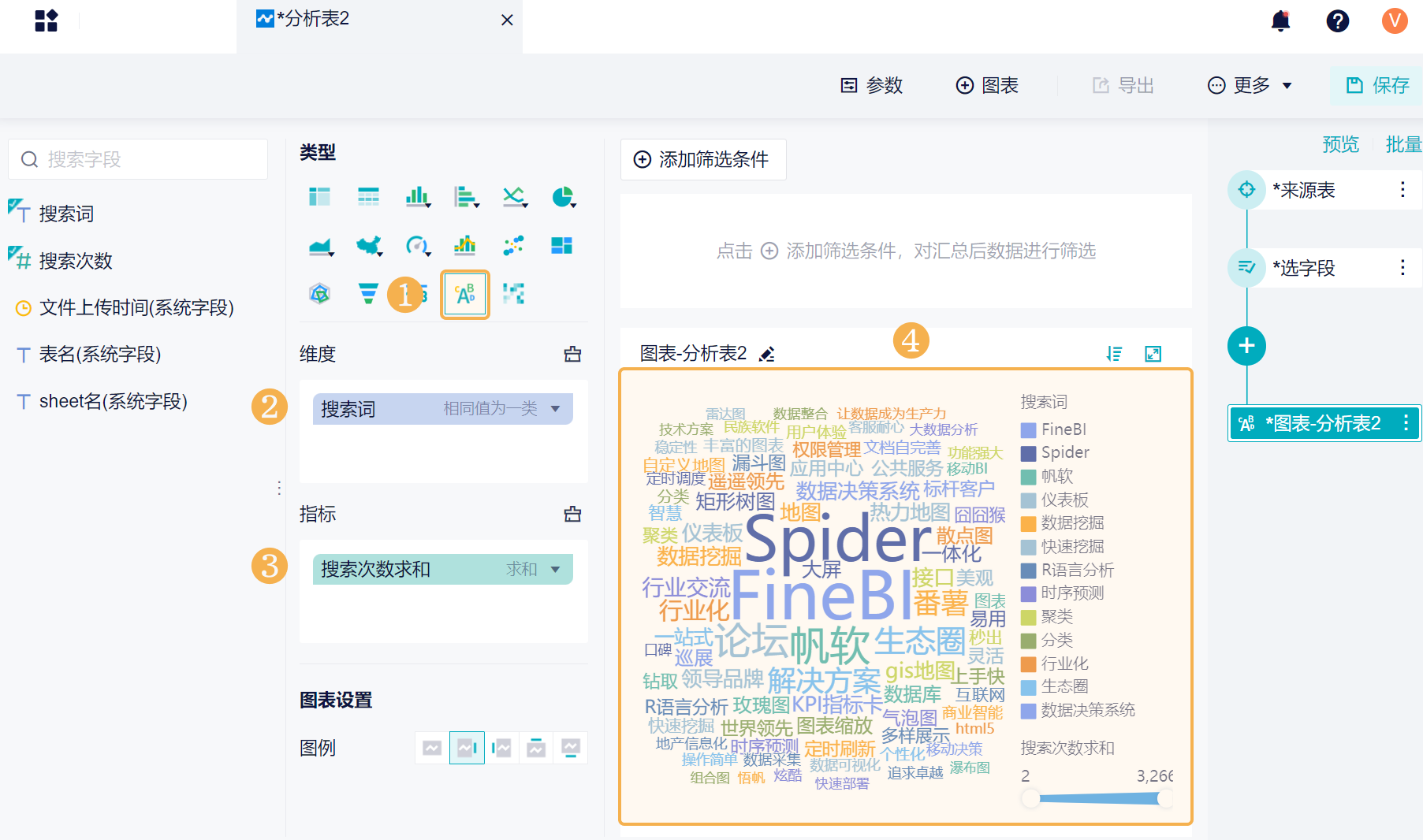
Task: Toggle the Spider legend entry
Action: tap(1056, 453)
